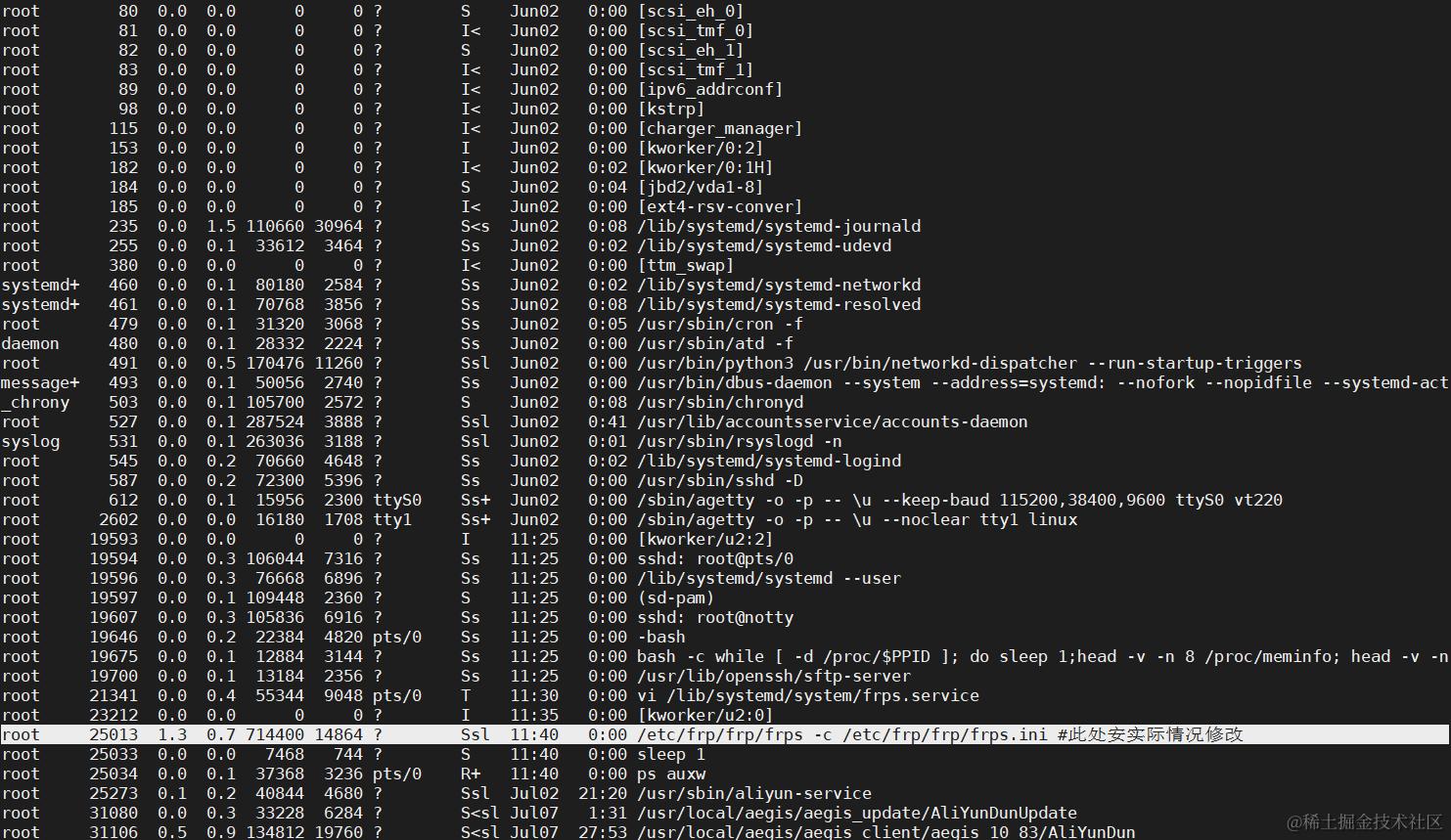
Task: Click the vi frps.service command text
Action: pyautogui.click(x=808, y=695)
